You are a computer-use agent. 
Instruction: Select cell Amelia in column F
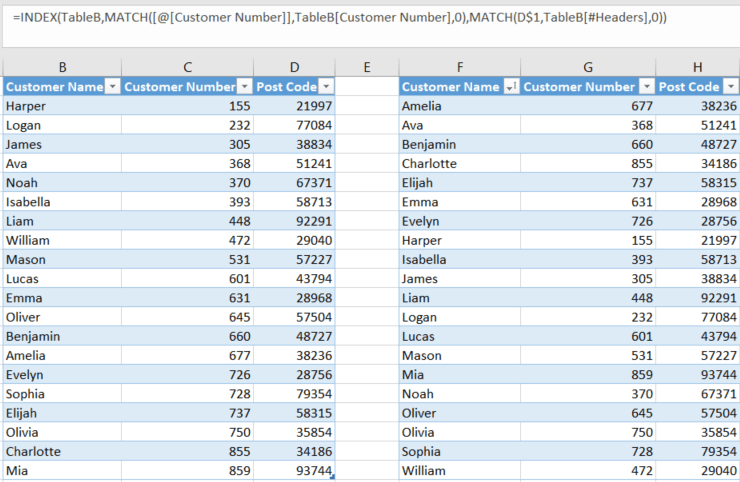pyautogui.click(x=460, y=106)
